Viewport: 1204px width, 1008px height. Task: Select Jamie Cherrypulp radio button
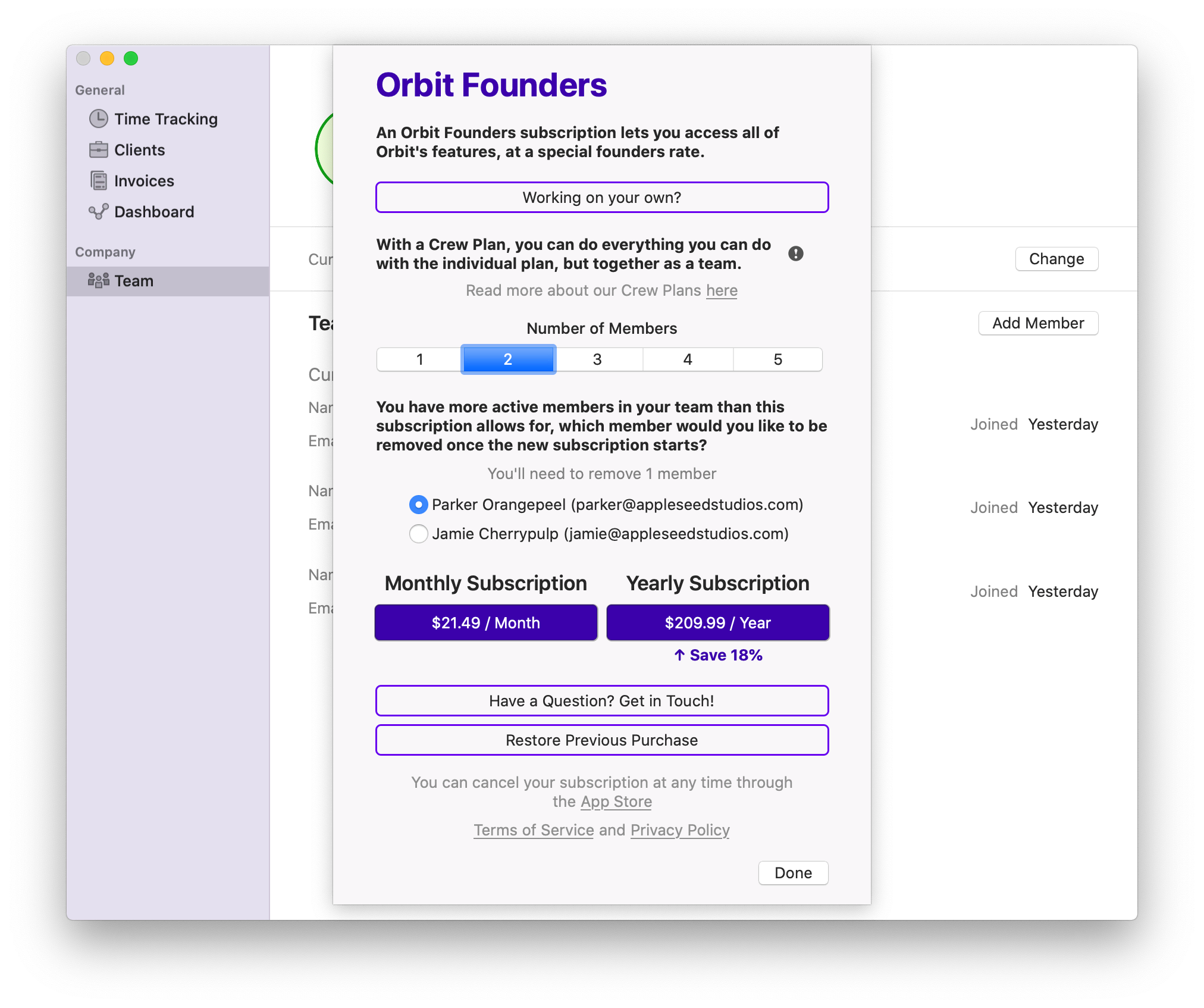[x=417, y=534]
